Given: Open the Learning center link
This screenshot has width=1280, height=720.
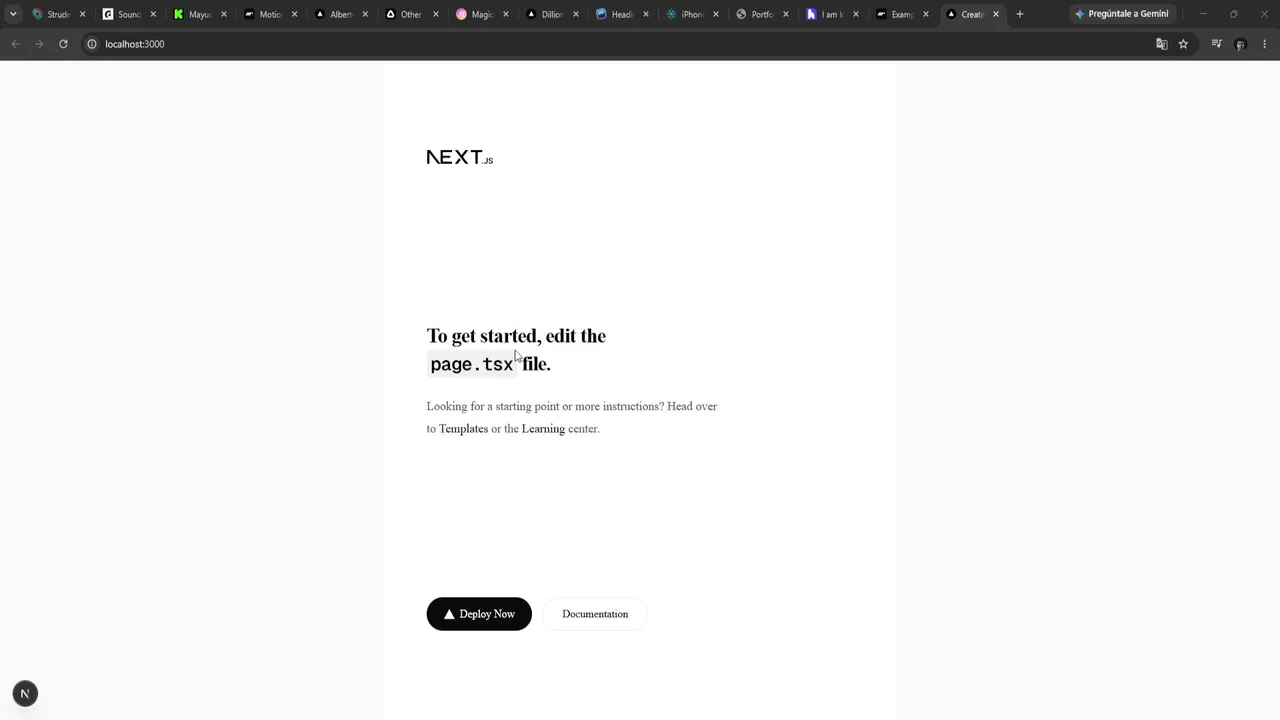Looking at the screenshot, I should (543, 428).
